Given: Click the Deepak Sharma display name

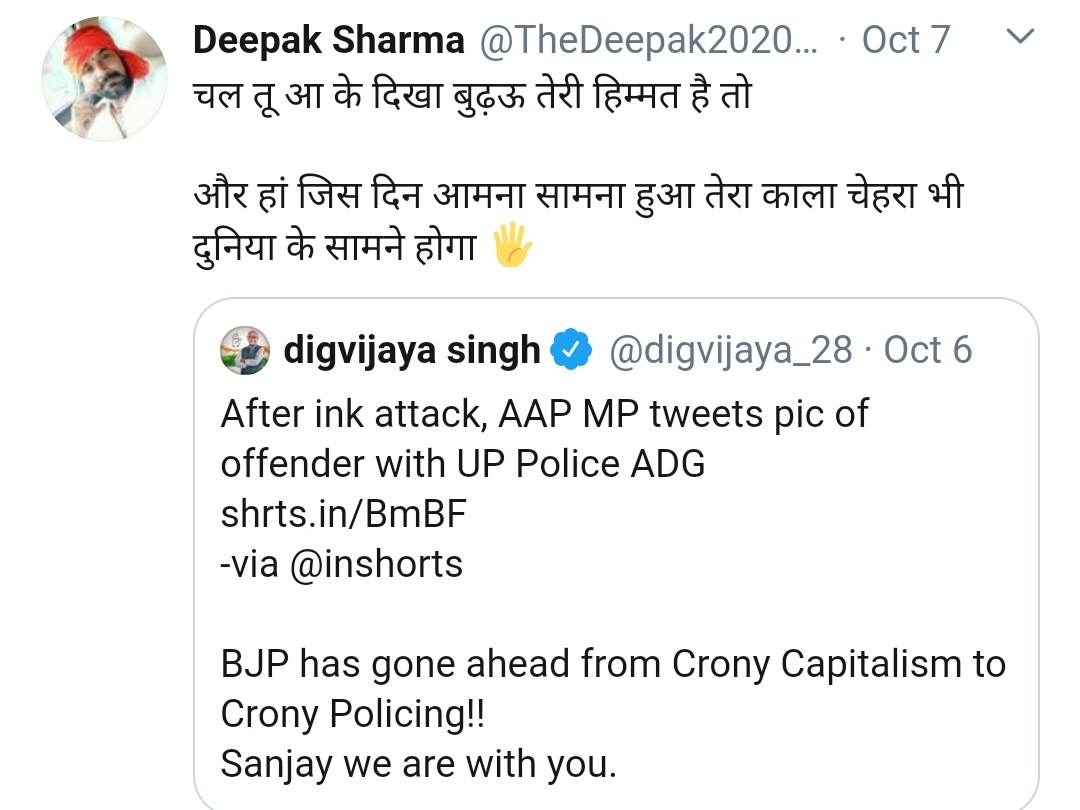Looking at the screenshot, I should 328,41.
